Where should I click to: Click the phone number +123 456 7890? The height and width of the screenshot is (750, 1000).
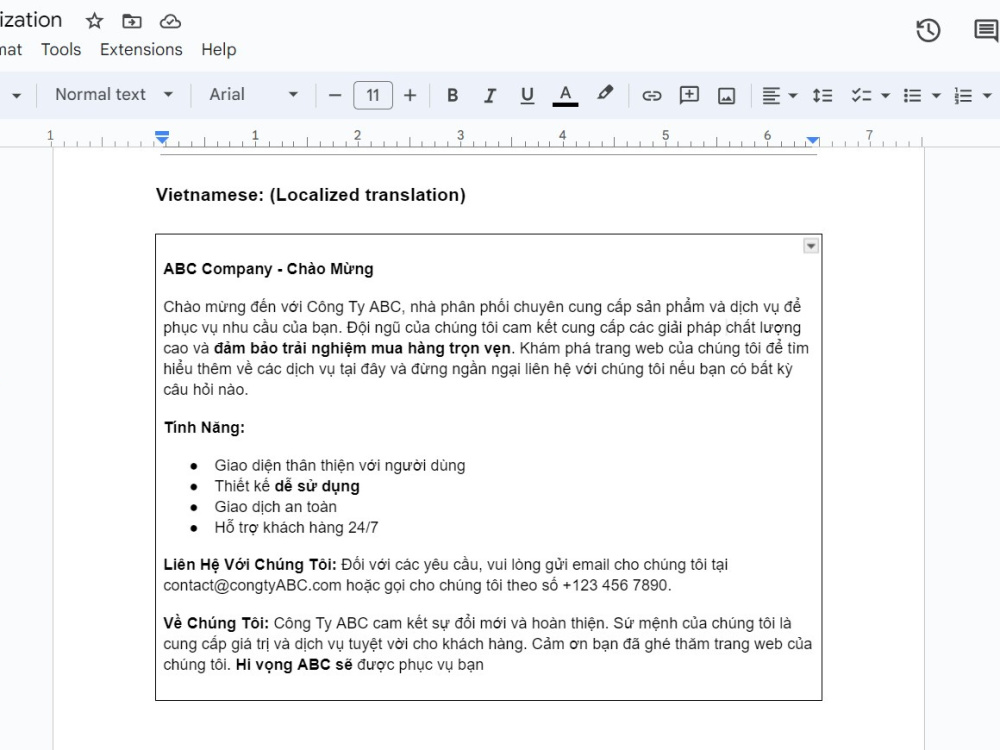pyautogui.click(x=615, y=585)
